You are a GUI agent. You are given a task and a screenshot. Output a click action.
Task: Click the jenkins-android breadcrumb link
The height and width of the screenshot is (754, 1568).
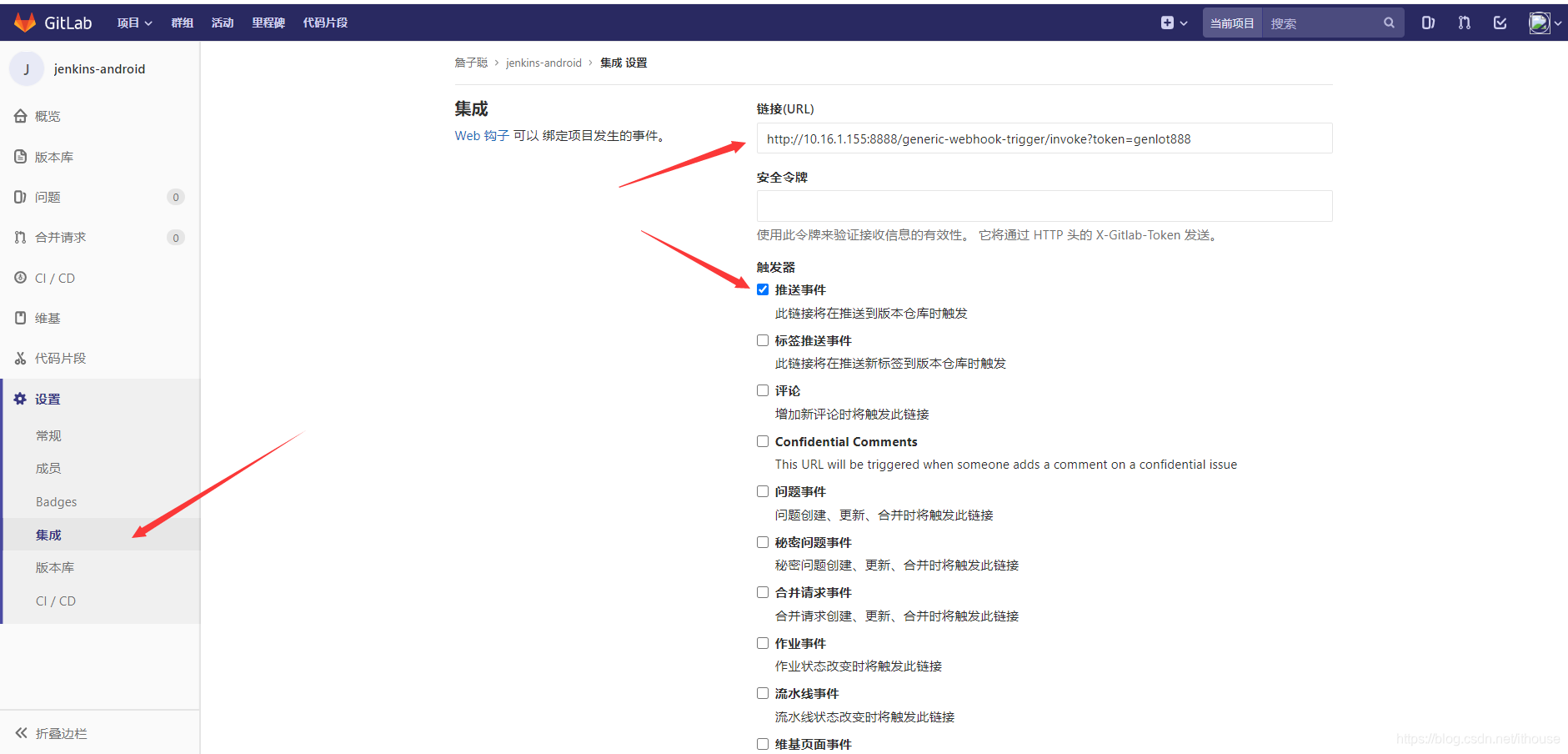coord(544,63)
